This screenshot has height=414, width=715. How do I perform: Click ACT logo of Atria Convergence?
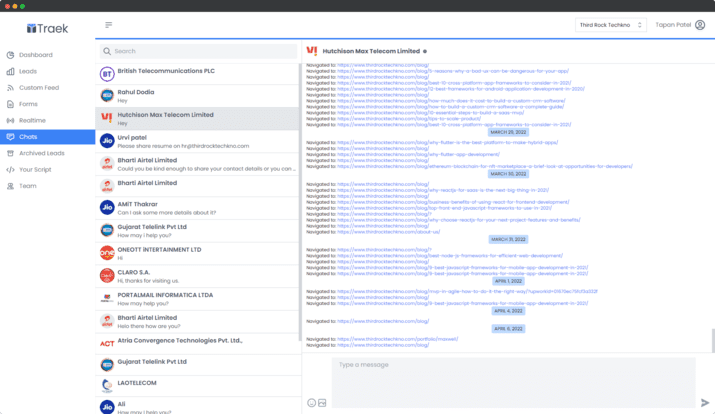point(107,344)
